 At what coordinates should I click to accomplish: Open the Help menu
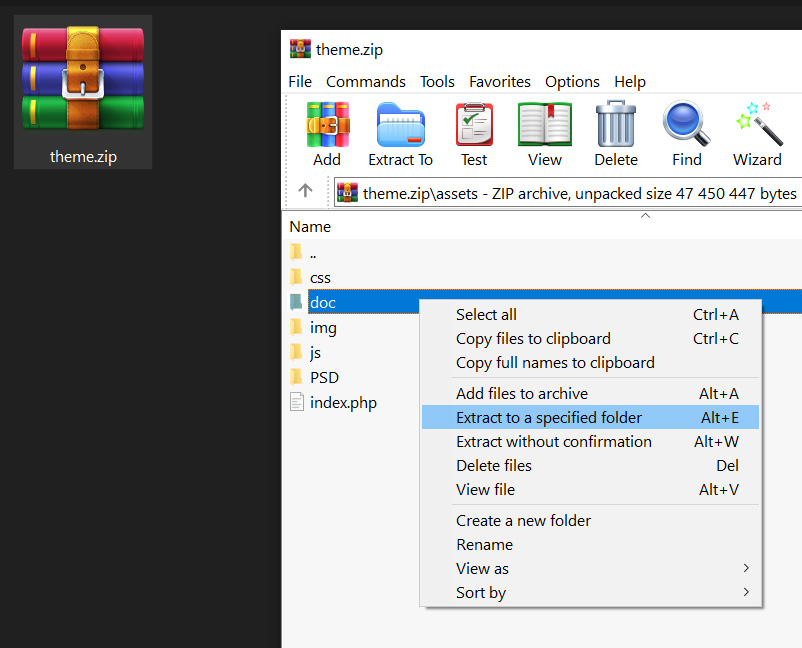(630, 82)
